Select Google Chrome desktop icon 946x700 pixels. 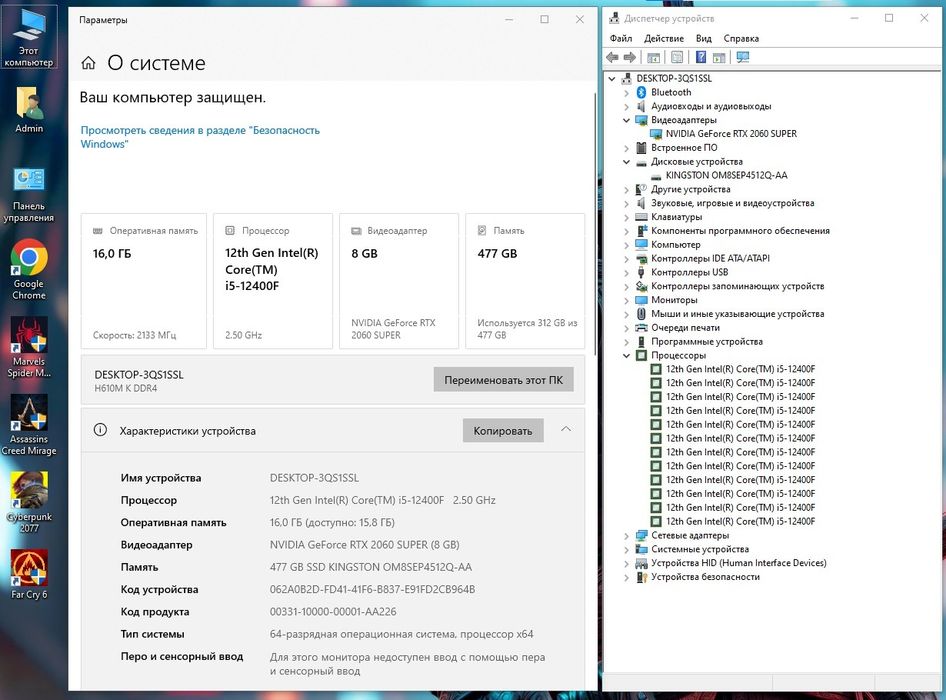[28, 270]
